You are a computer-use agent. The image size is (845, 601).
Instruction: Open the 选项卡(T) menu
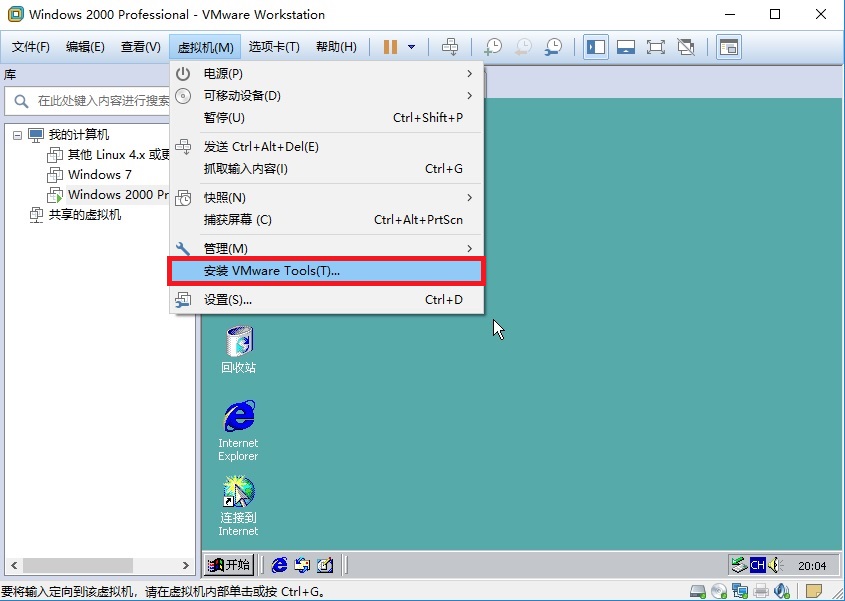click(x=274, y=47)
